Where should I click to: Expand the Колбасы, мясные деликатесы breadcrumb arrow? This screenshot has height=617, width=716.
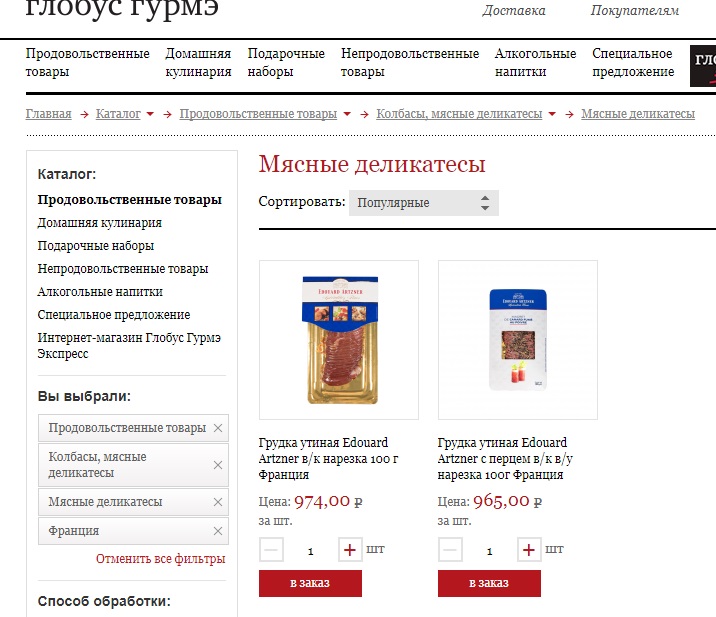coord(552,114)
